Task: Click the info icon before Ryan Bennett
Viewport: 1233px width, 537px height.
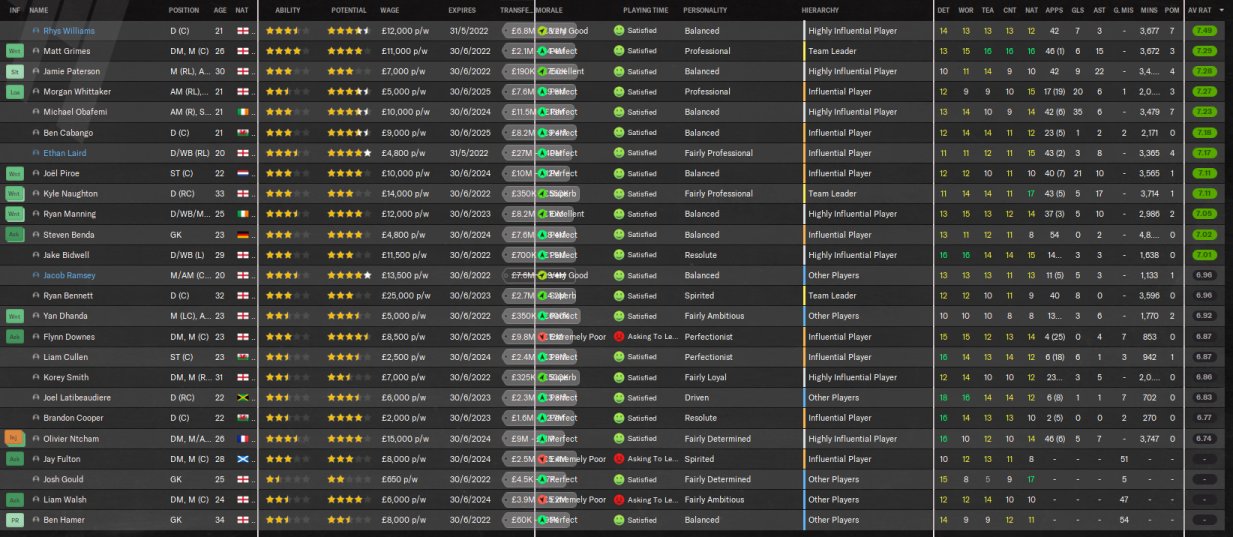Action: click(x=37, y=296)
